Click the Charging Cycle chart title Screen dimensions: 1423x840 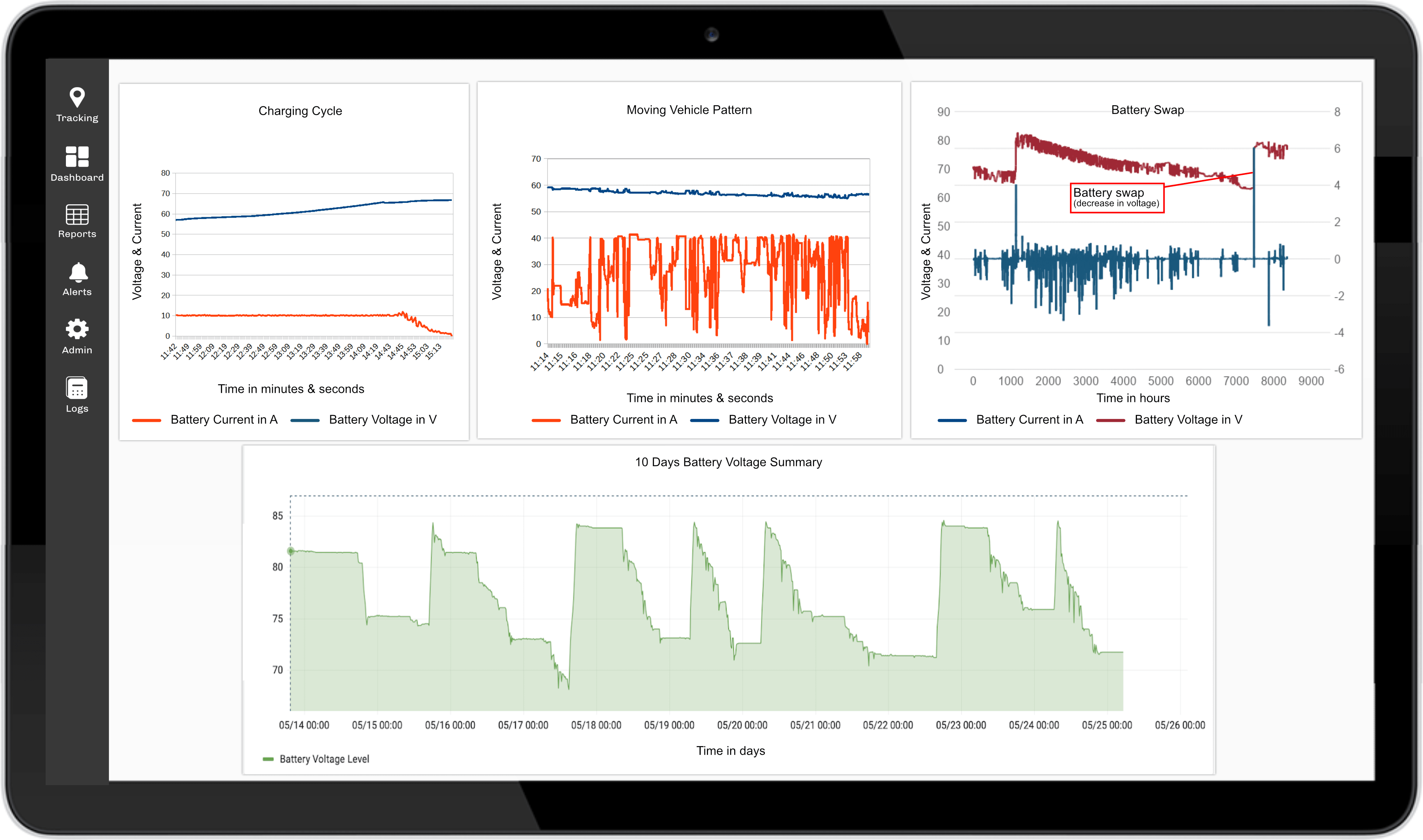click(300, 111)
